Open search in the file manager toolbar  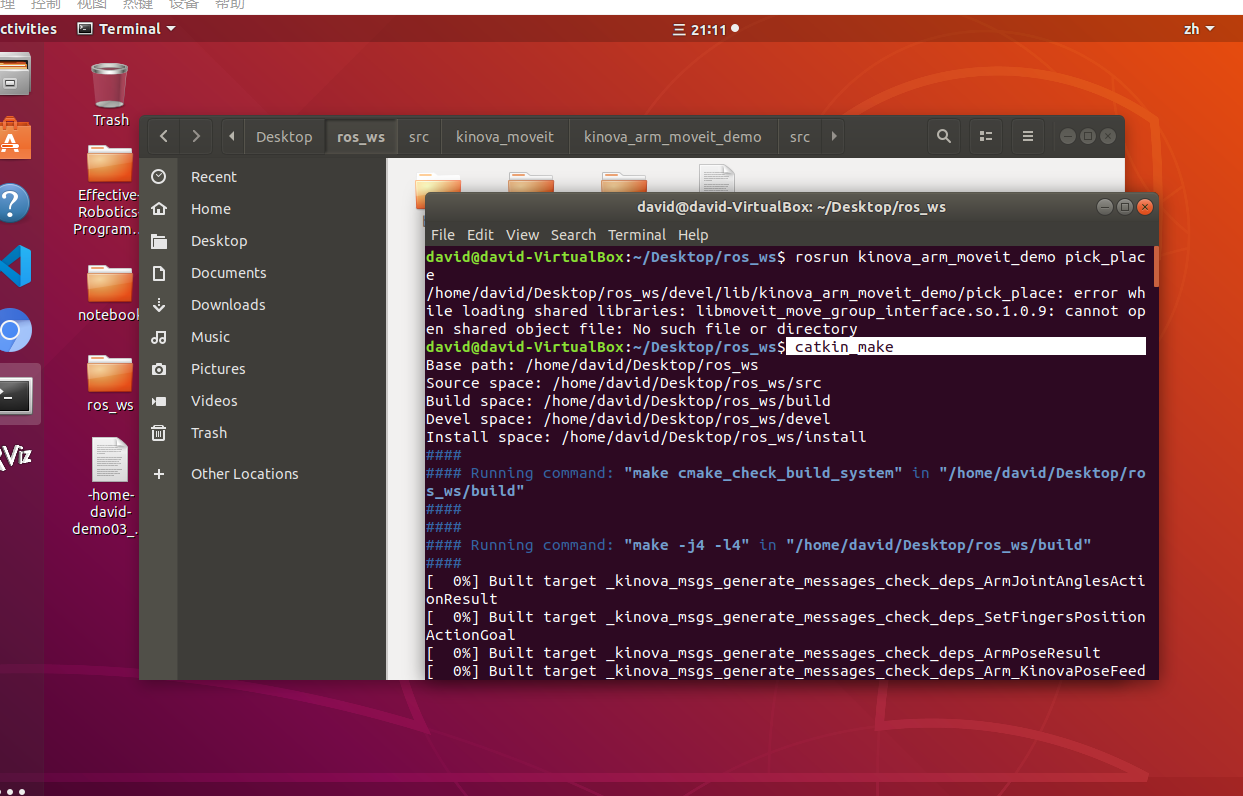click(943, 135)
